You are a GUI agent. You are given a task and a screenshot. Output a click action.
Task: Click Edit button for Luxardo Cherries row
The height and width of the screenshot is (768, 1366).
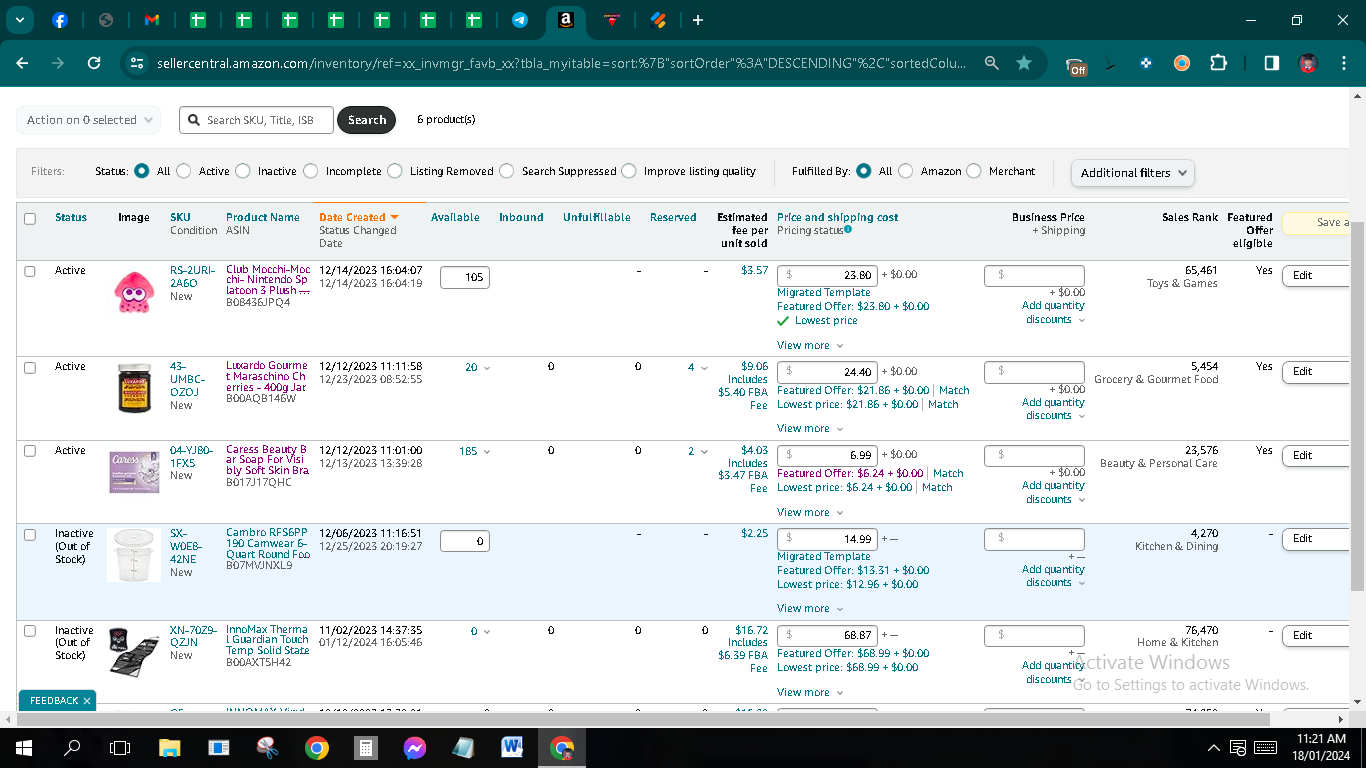(1315, 372)
